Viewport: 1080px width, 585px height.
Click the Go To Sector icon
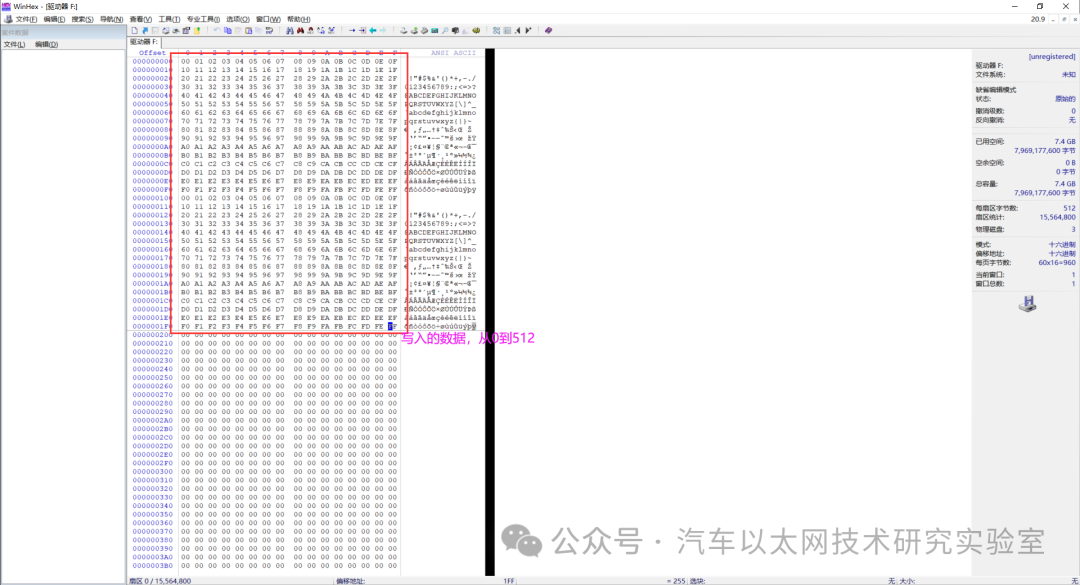(x=362, y=30)
